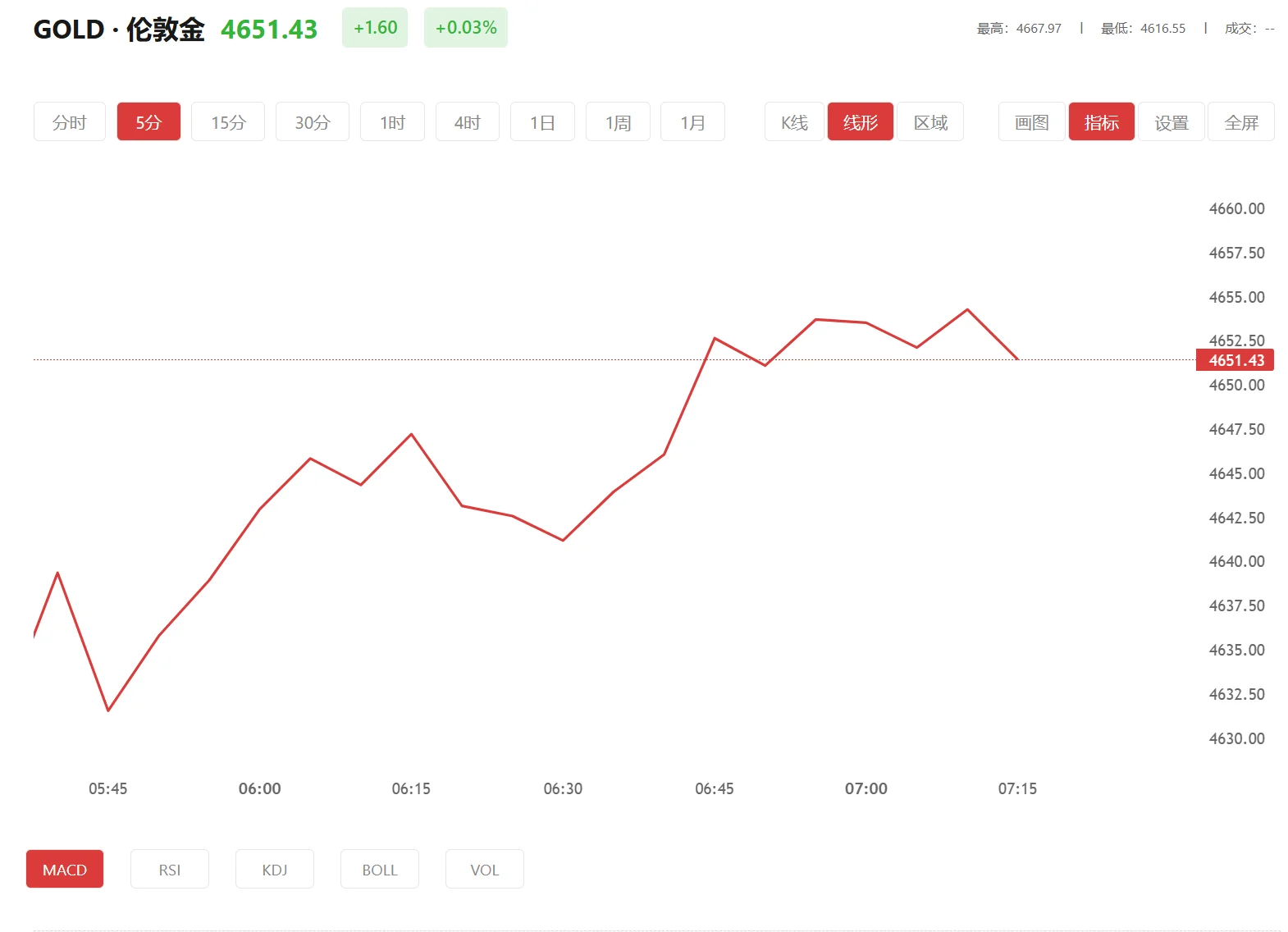Select the 线形 line chart style
1288x932 pixels.
pyautogui.click(x=860, y=122)
